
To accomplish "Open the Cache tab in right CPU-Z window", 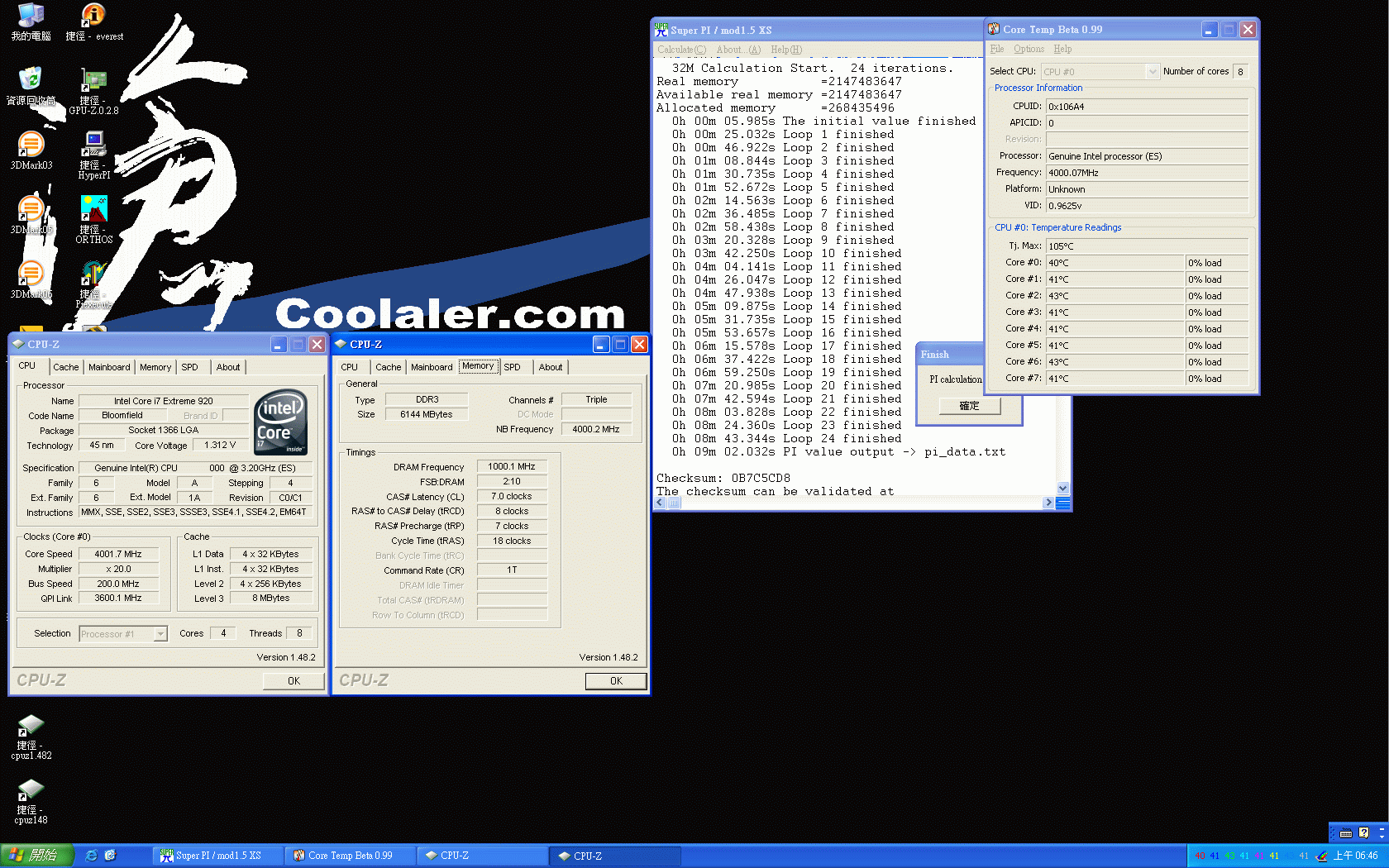I will (389, 367).
